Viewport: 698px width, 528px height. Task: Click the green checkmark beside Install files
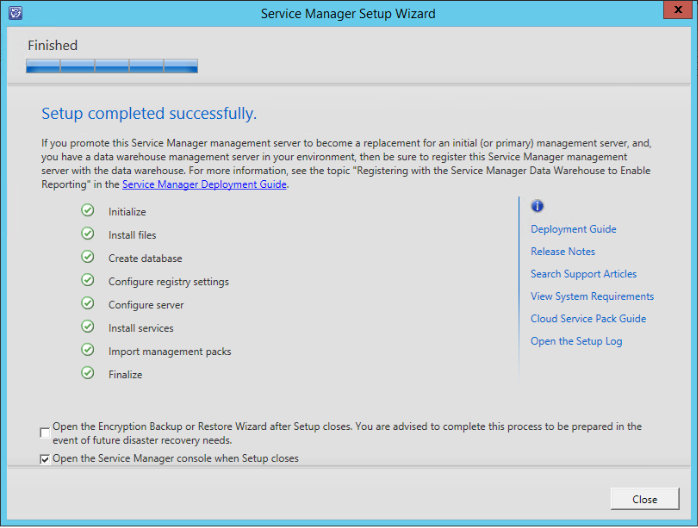(x=88, y=234)
